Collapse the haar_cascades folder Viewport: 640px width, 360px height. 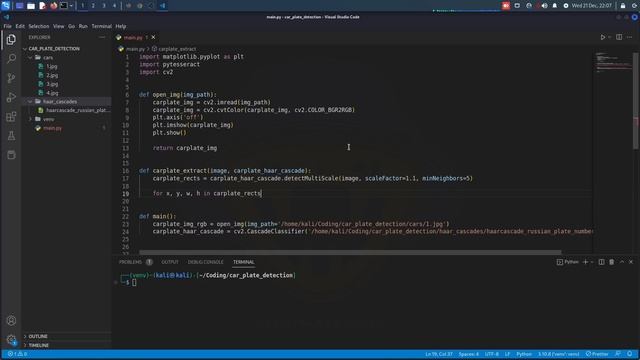coord(60,101)
